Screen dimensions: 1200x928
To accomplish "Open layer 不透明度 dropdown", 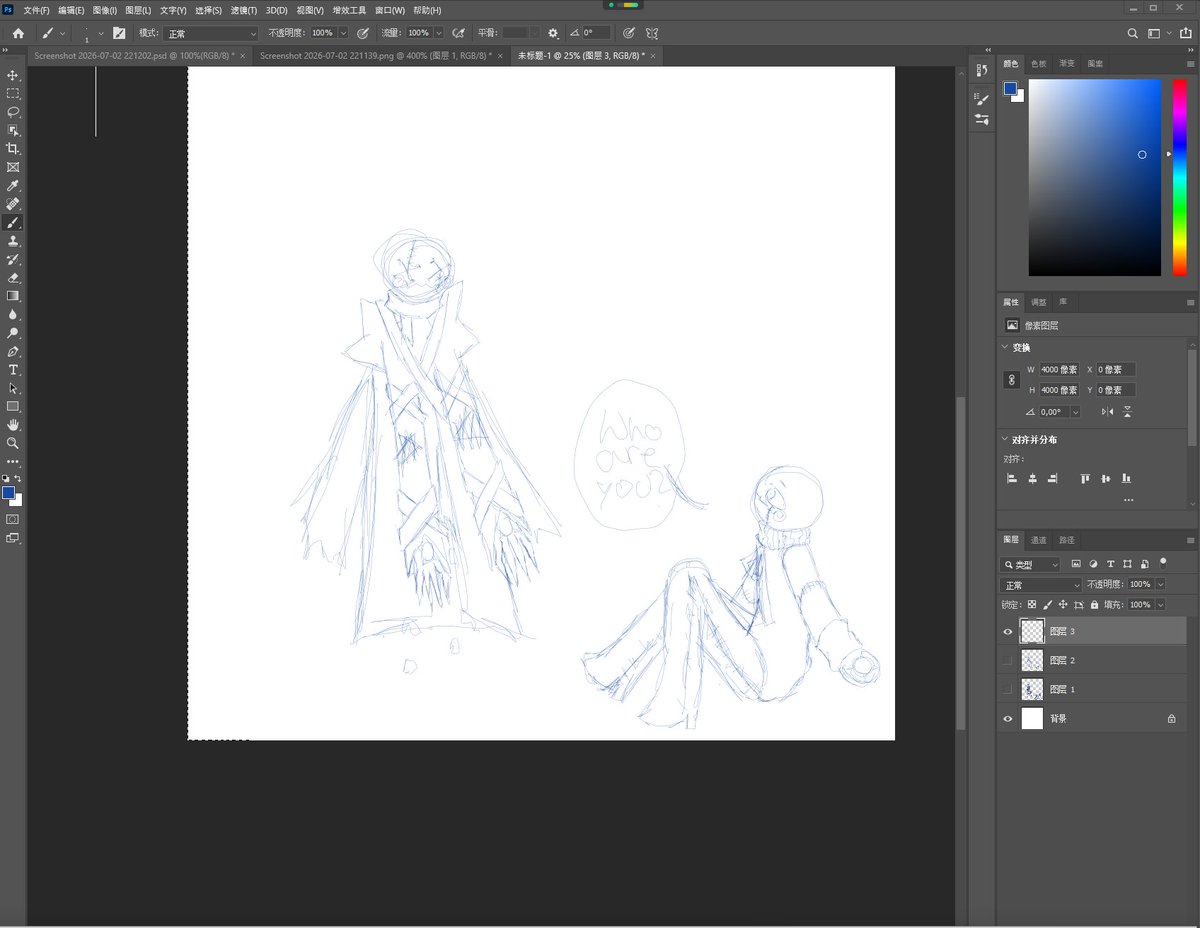I will click(1160, 584).
